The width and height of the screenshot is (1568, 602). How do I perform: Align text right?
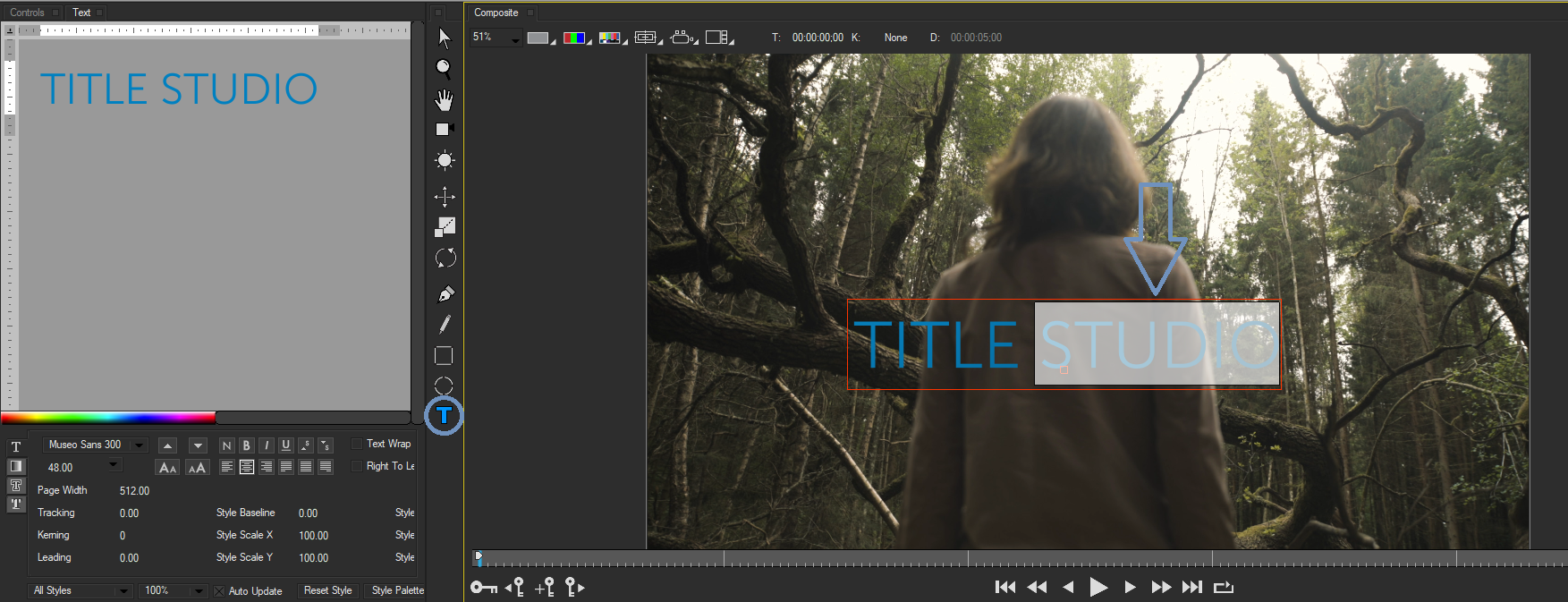267,467
